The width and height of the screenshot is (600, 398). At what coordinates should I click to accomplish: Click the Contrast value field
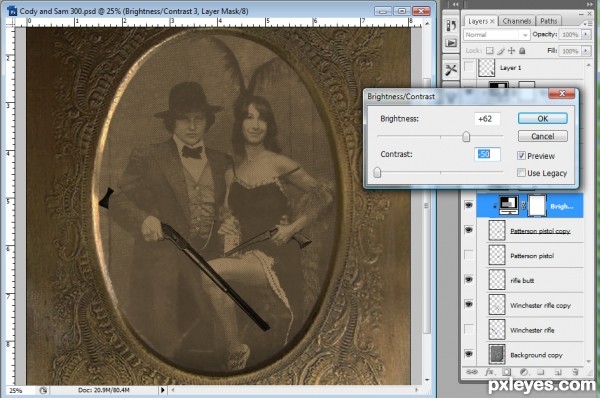[487, 154]
